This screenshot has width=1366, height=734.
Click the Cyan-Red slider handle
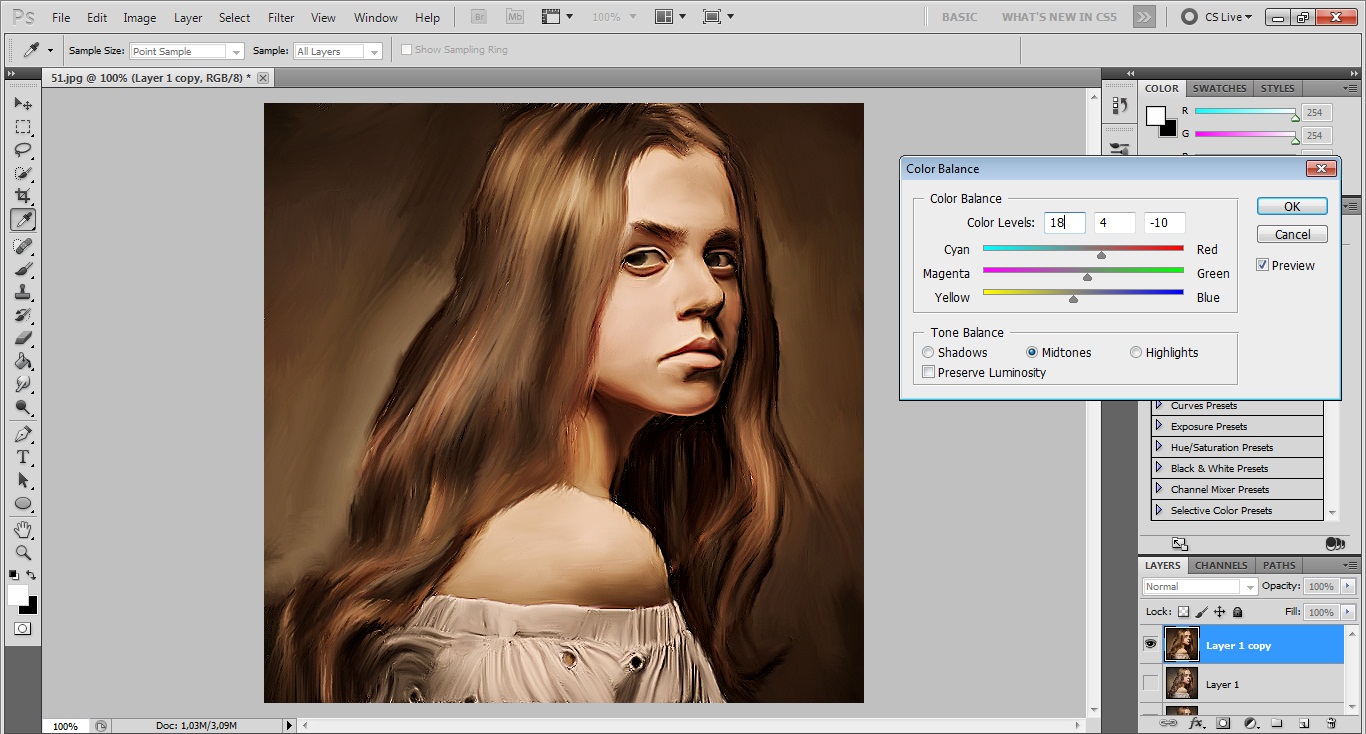coord(1101,255)
